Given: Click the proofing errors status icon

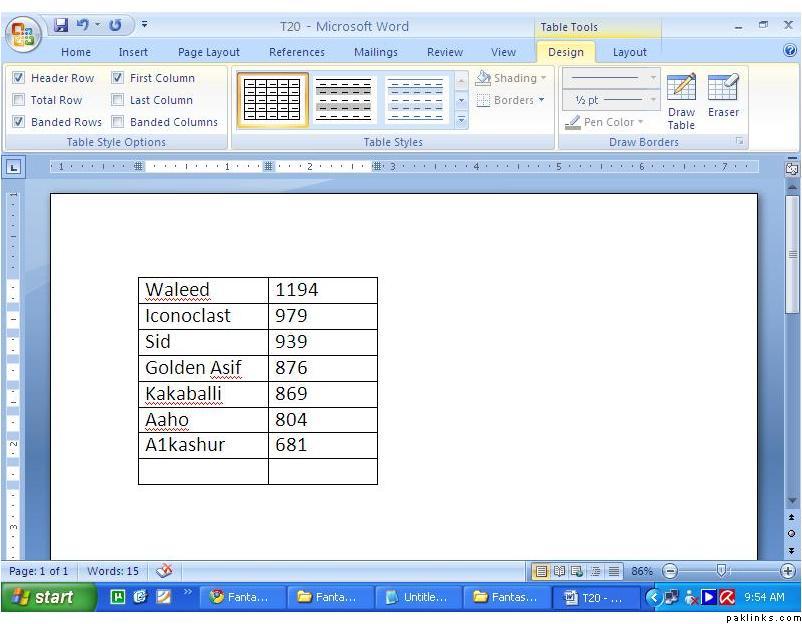Looking at the screenshot, I should (164, 571).
